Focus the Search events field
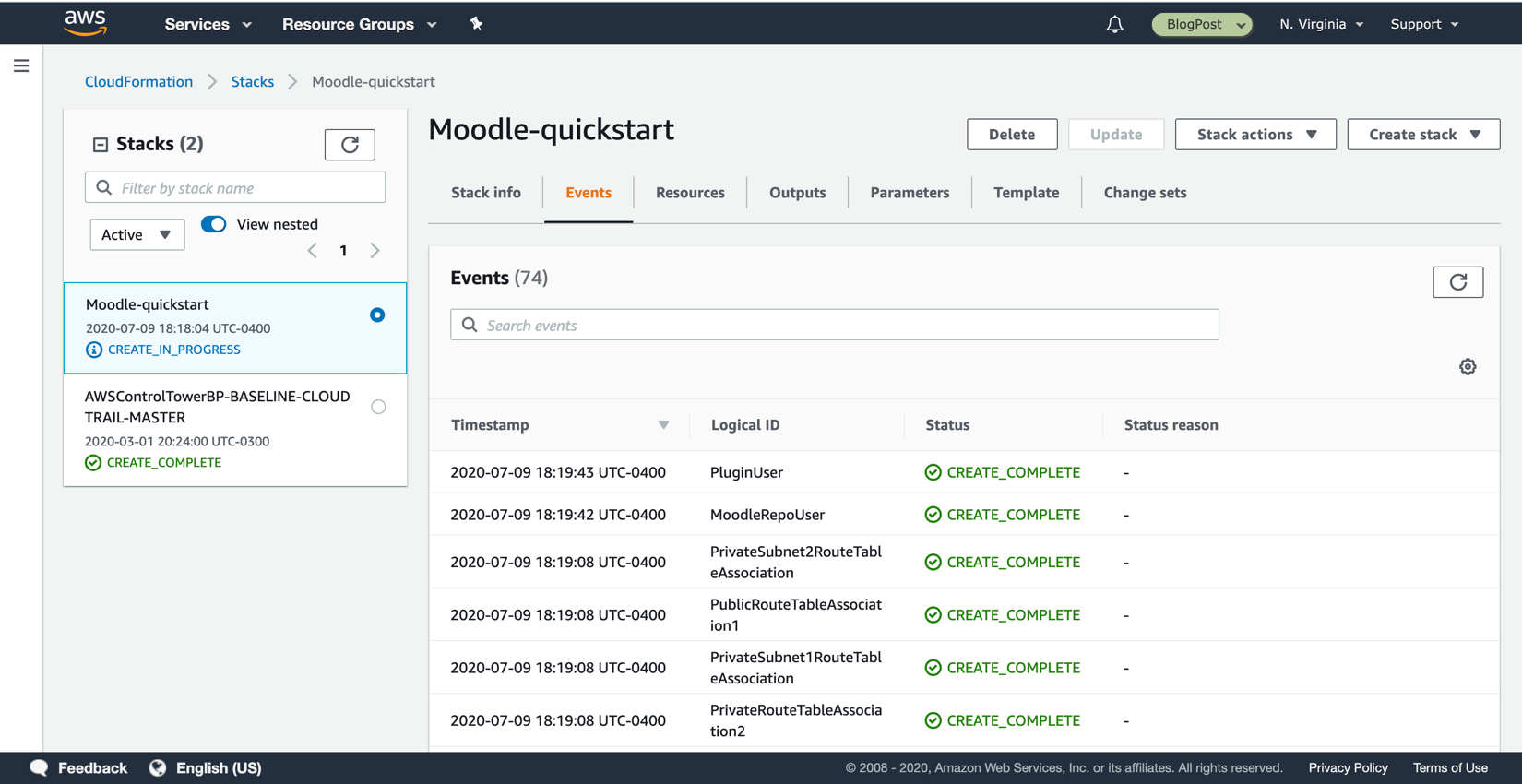 click(835, 325)
